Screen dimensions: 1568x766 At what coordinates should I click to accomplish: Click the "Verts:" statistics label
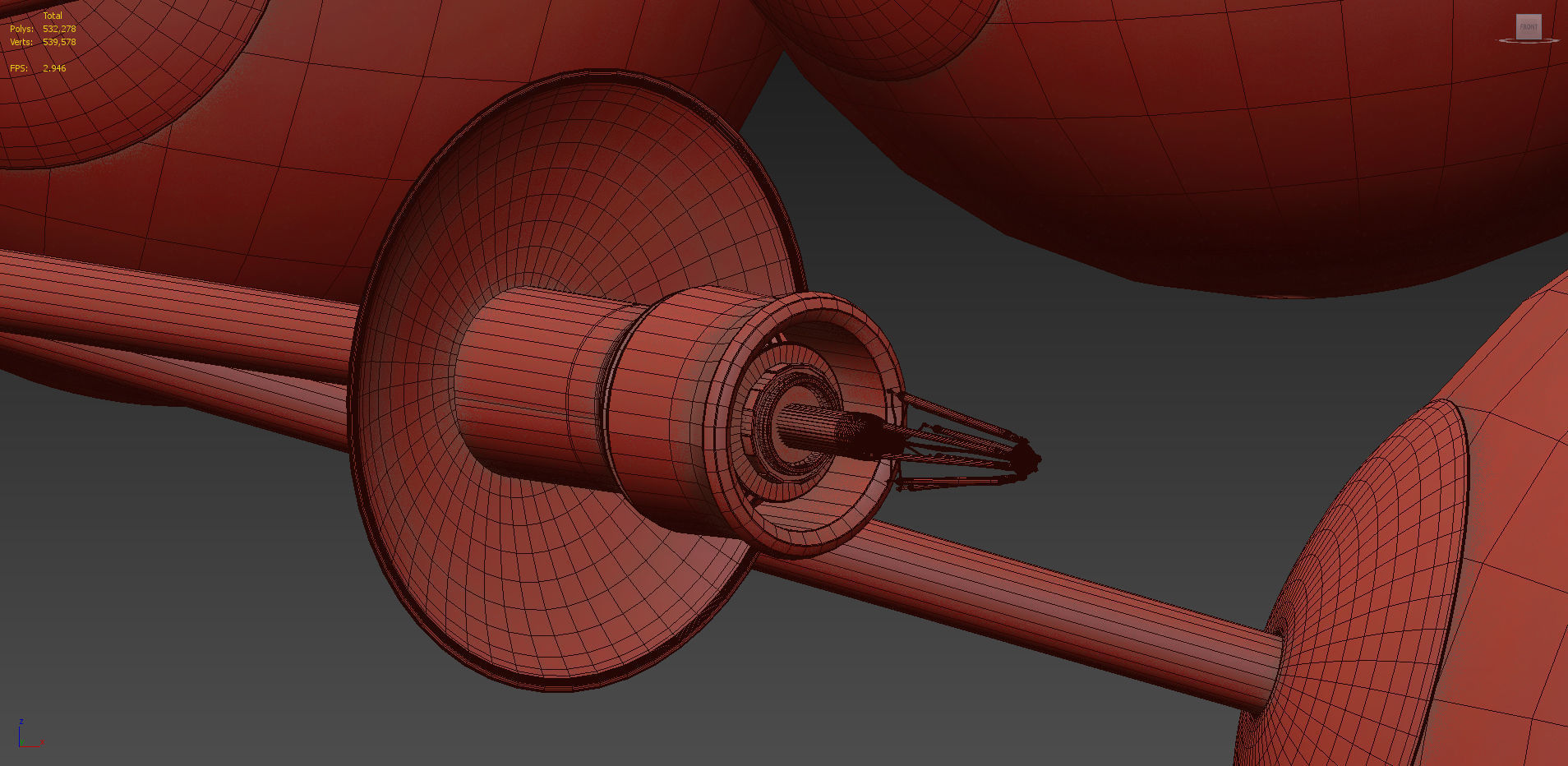(x=21, y=42)
